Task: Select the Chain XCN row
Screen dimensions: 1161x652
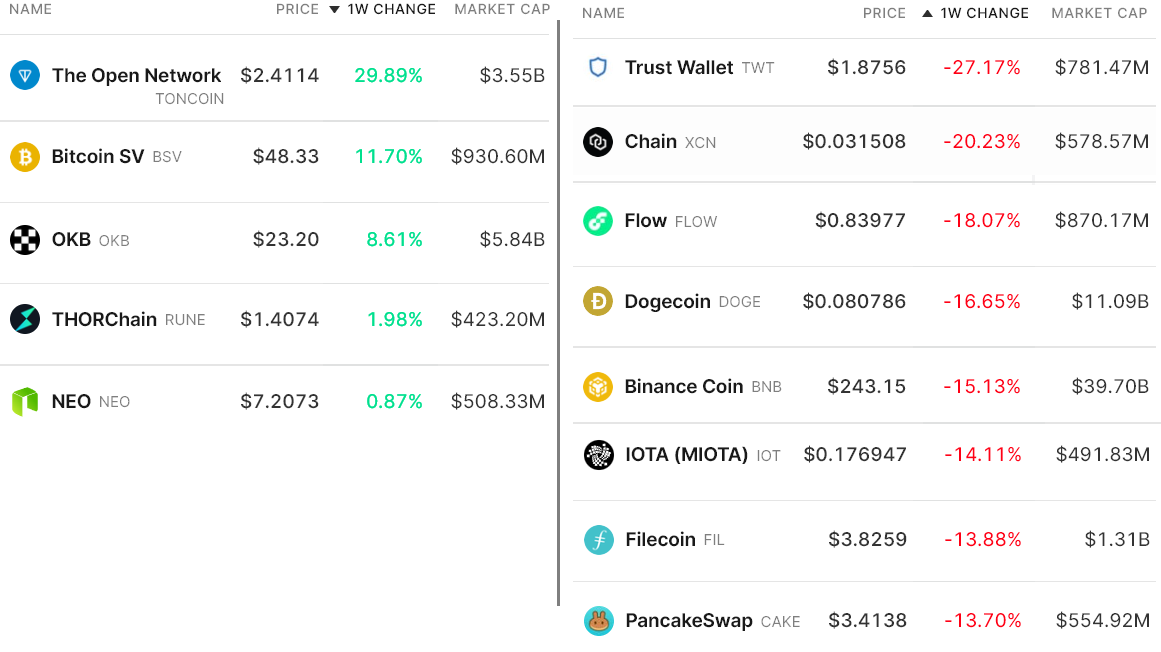Action: pyautogui.click(x=866, y=142)
